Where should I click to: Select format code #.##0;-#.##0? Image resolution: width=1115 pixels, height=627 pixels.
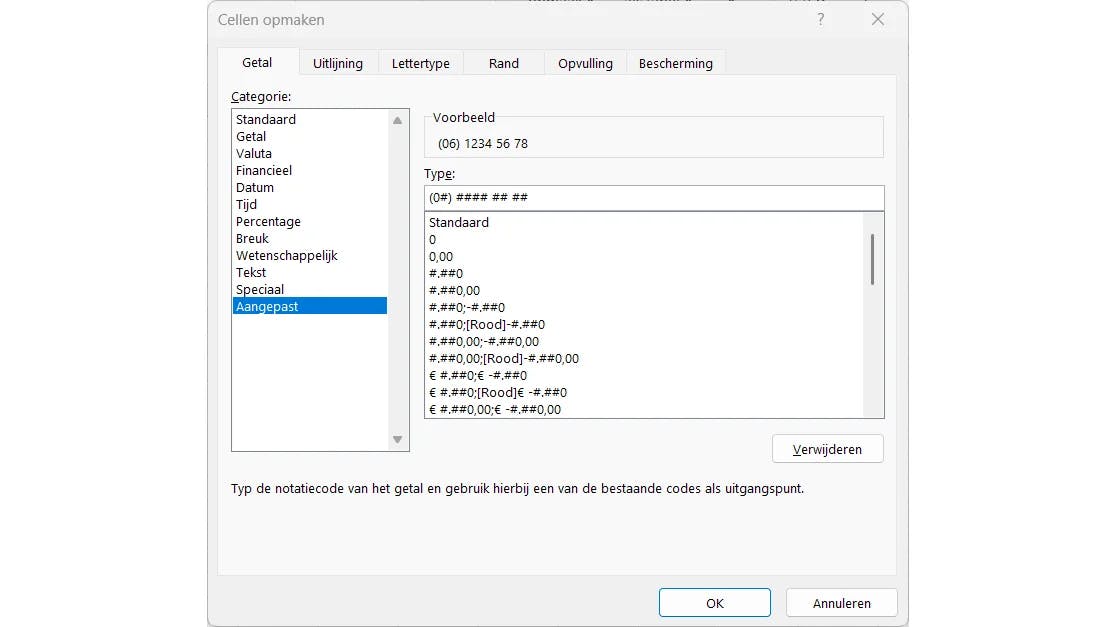pyautogui.click(x=644, y=308)
